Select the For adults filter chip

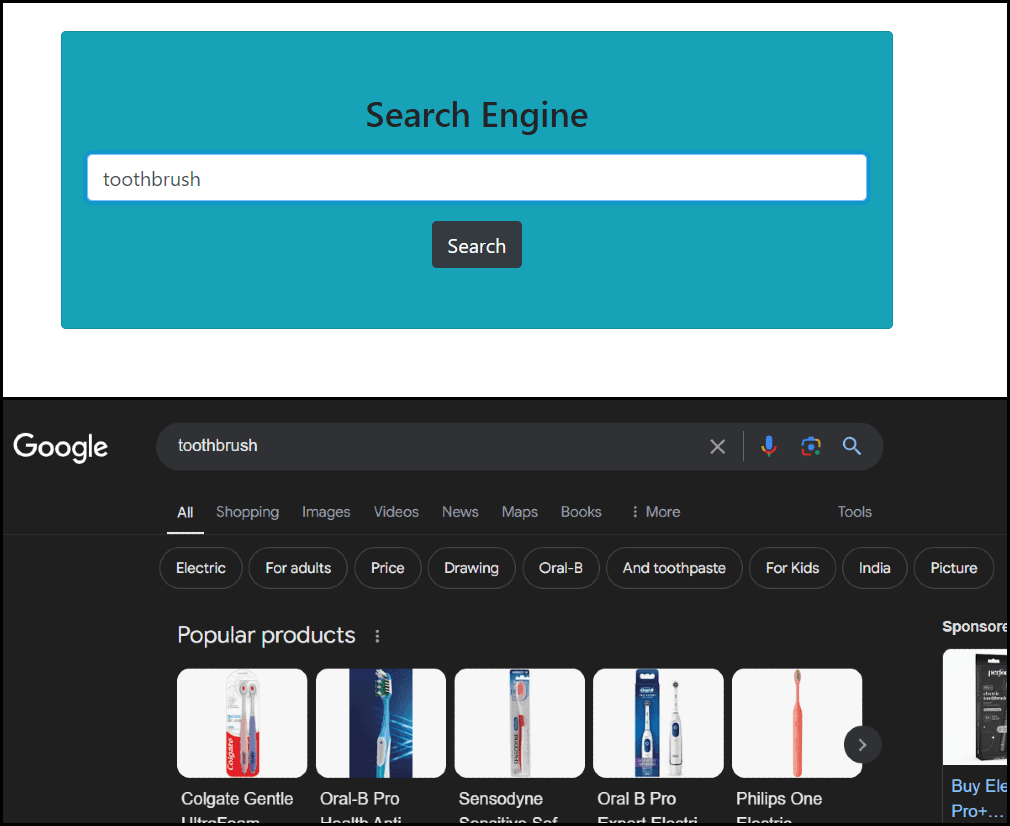[x=298, y=568]
